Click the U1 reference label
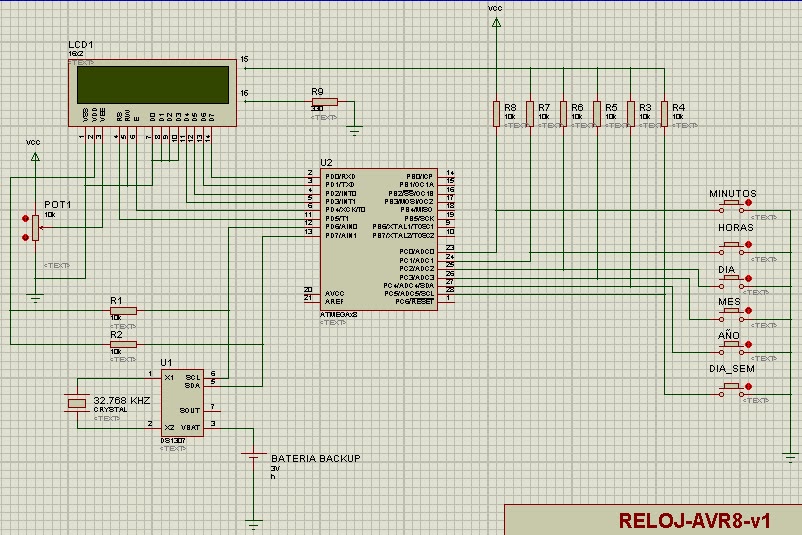 pyautogui.click(x=166, y=363)
